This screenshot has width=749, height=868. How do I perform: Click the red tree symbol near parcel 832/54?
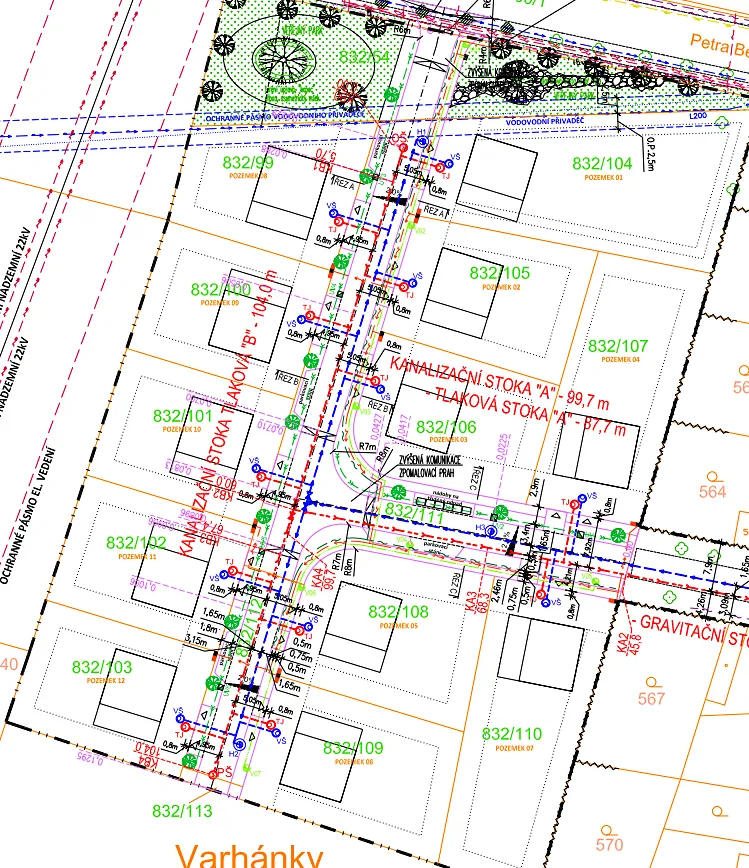[349, 95]
